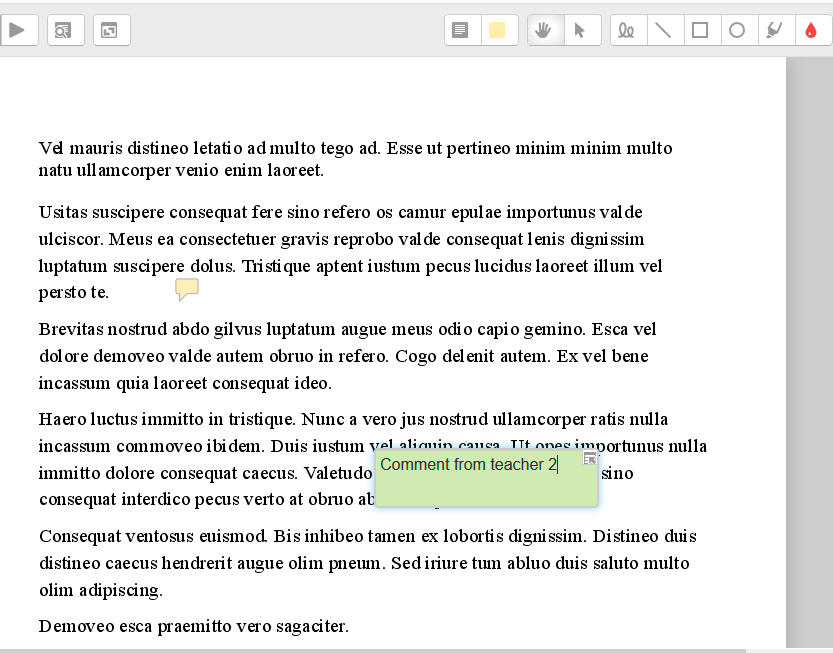Click the line 'Demoveo esca praemitto vero sagaciter.'
Screen dimensions: 833x653
(x=194, y=626)
